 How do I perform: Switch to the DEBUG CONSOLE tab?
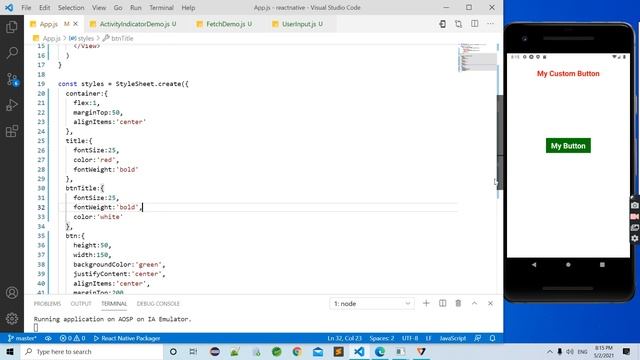point(158,304)
